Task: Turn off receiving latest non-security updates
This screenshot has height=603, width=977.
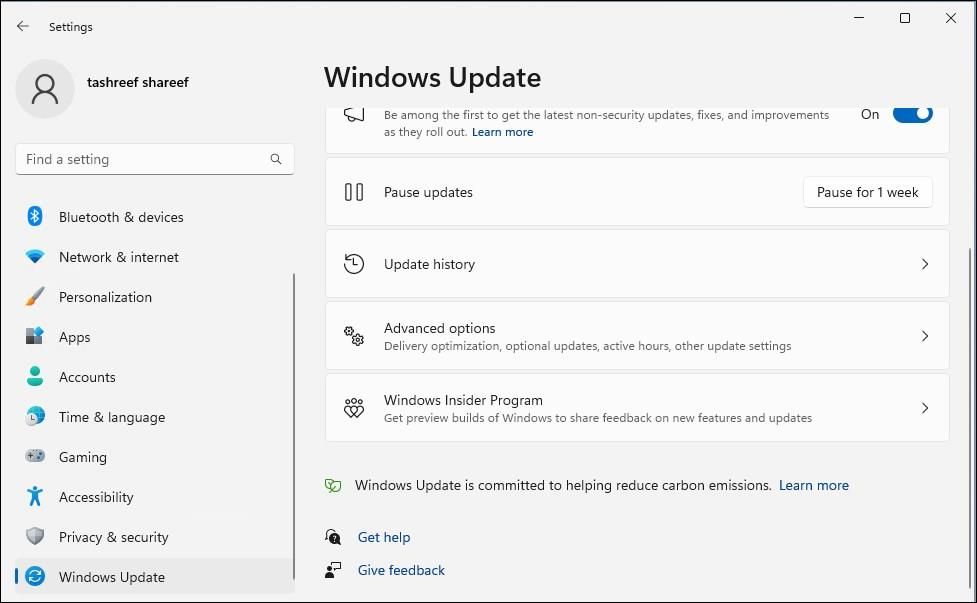Action: click(911, 114)
